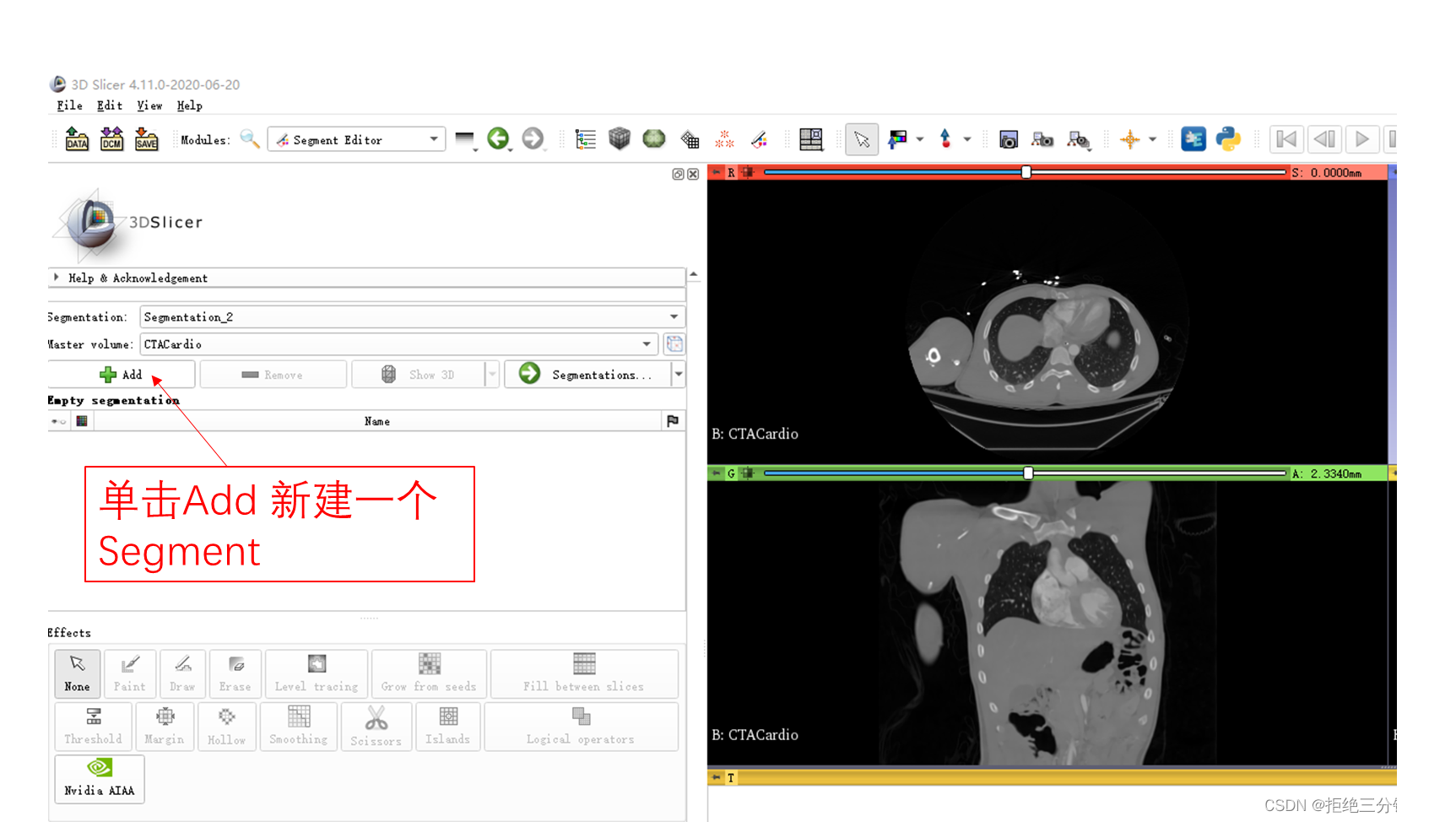This screenshot has height=822, width=1456.
Task: Click the Show 3D button
Action: pyautogui.click(x=419, y=374)
